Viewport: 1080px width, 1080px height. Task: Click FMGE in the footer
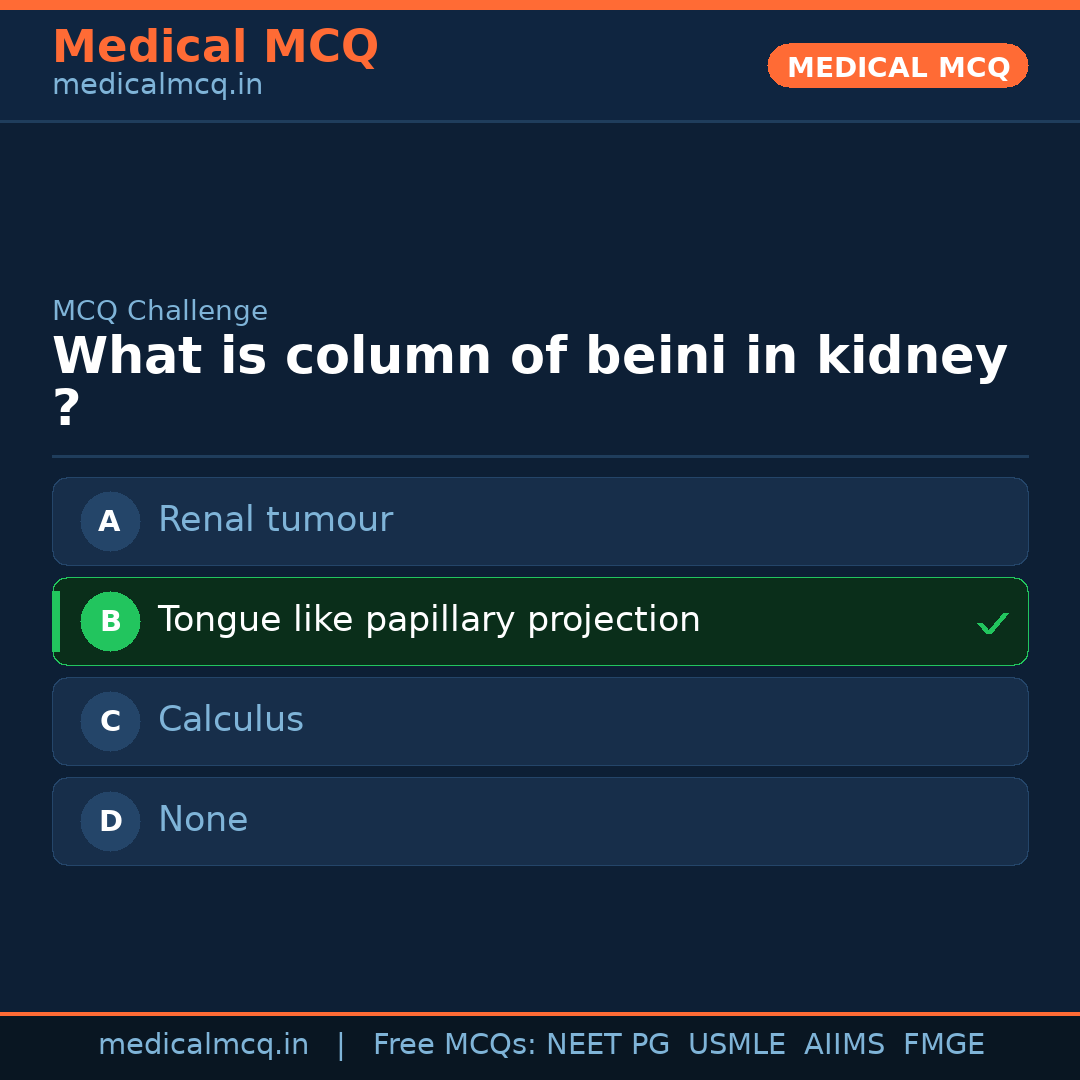(x=943, y=1045)
